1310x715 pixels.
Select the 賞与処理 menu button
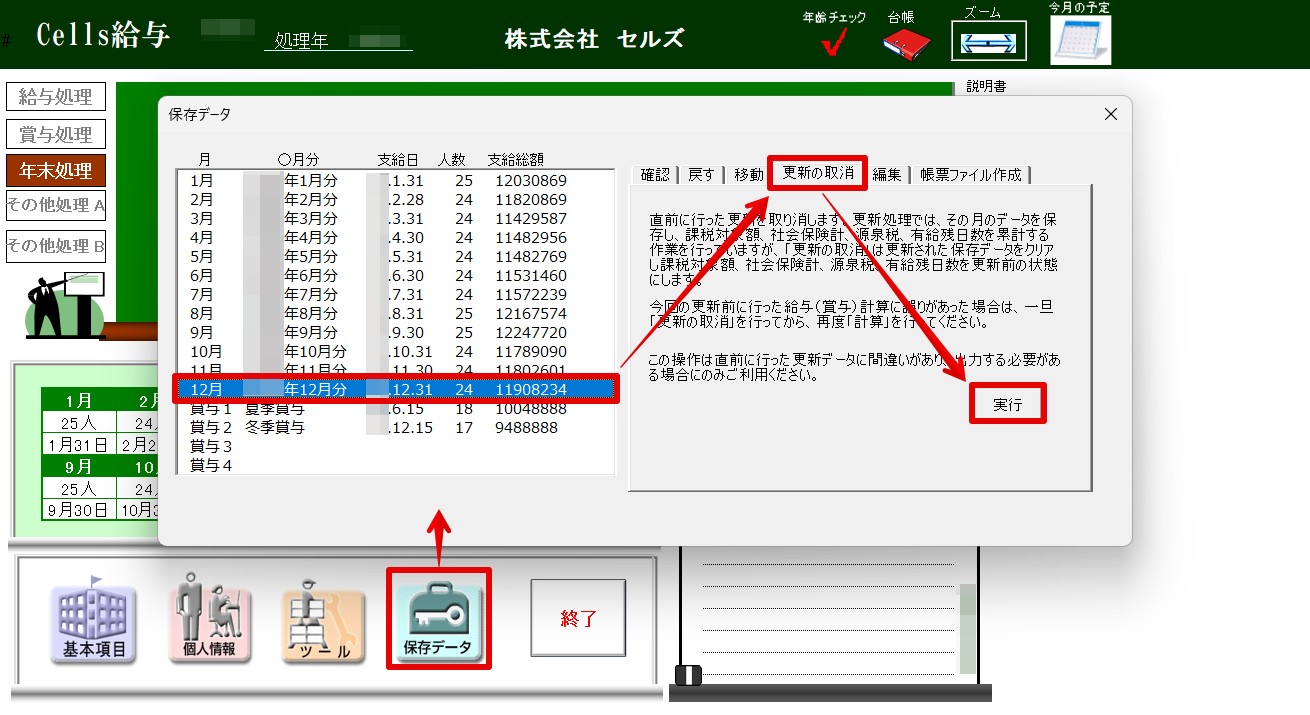point(56,134)
